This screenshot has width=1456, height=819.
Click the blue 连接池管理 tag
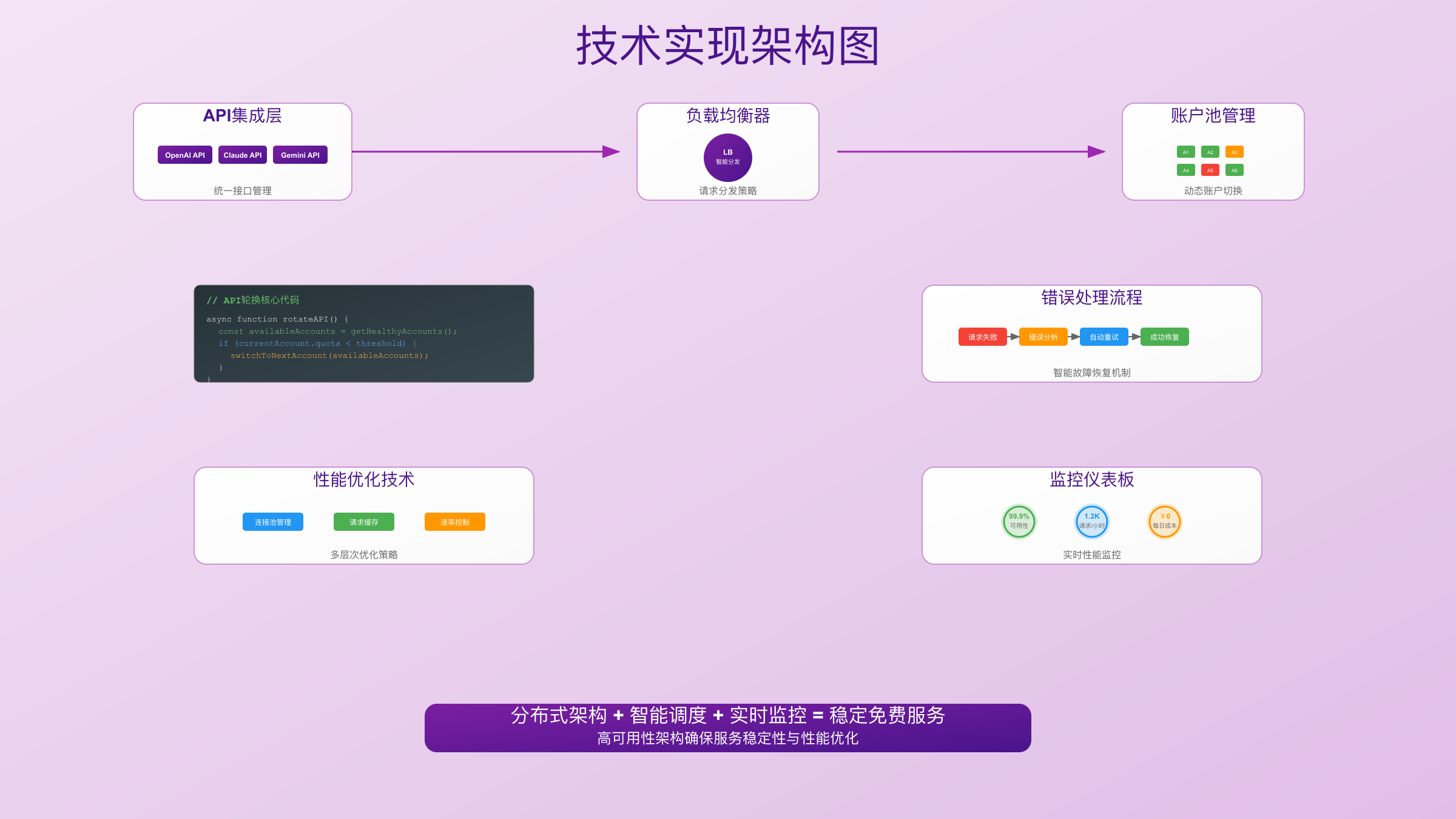click(x=273, y=522)
